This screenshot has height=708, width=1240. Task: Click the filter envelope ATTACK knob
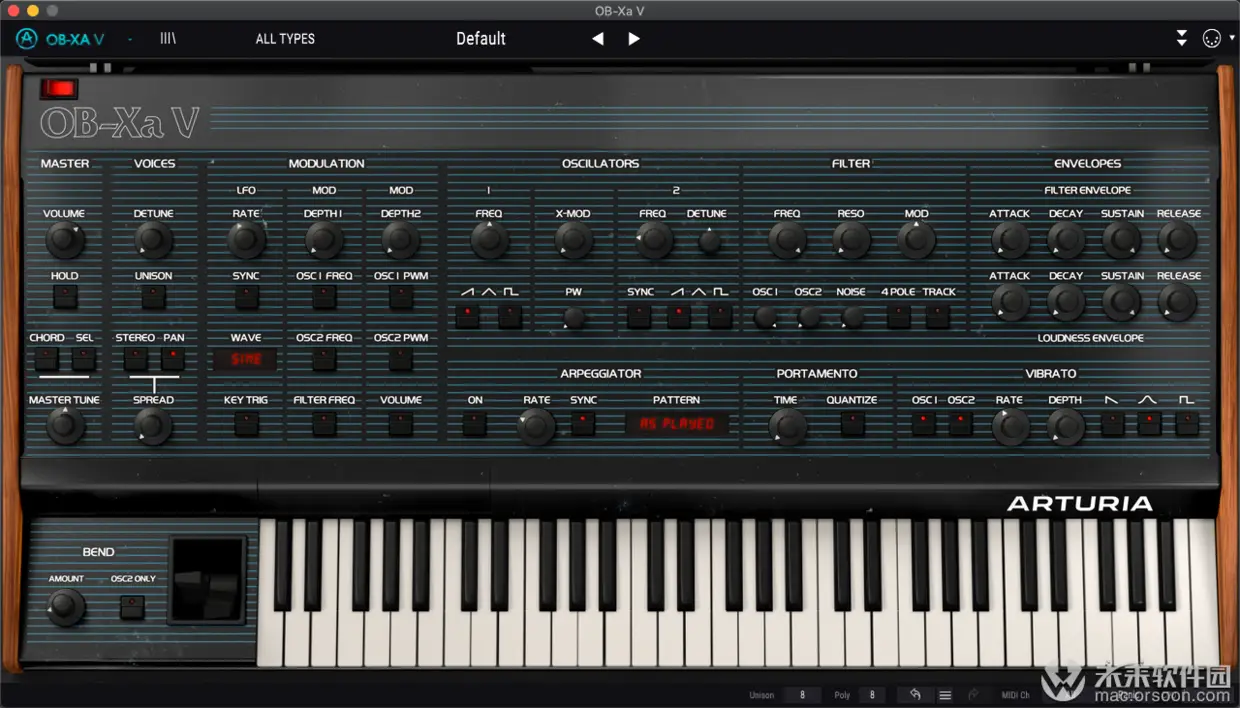point(1010,240)
